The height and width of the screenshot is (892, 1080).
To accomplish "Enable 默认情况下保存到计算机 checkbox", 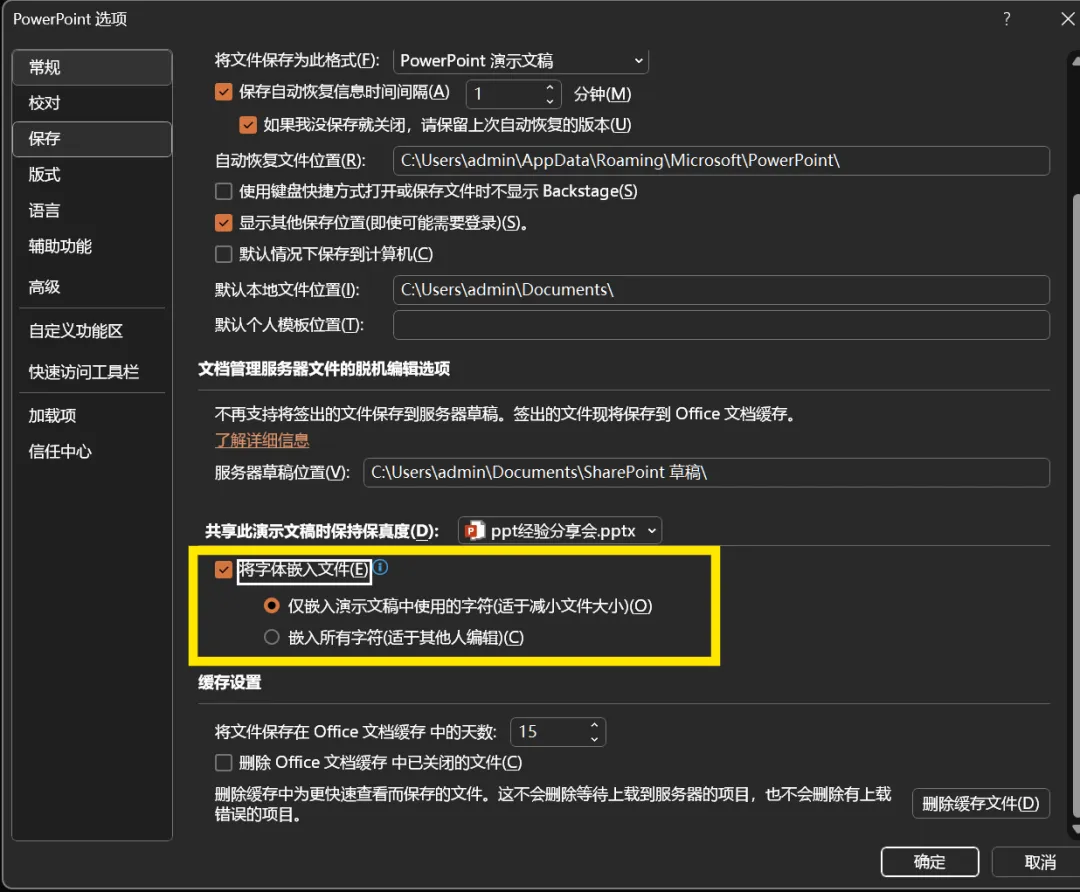I will (224, 254).
